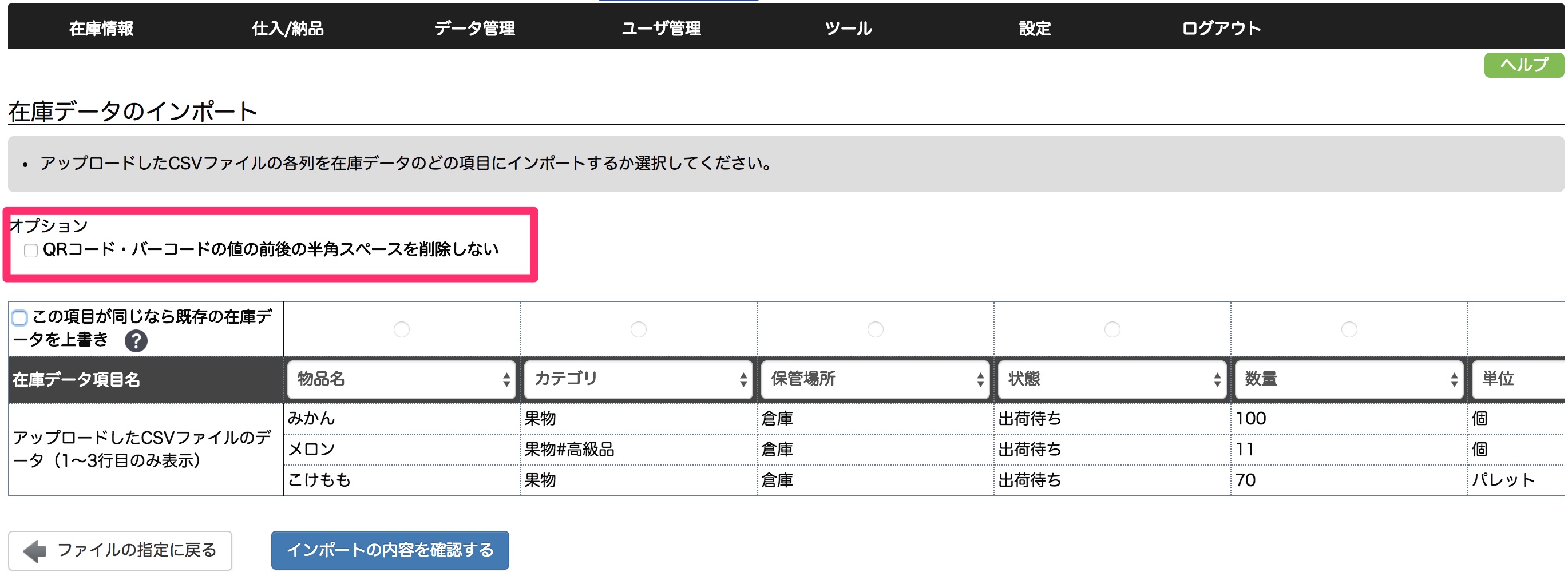Click the オプション label
This screenshot has height=588, width=1568.
coord(49,226)
